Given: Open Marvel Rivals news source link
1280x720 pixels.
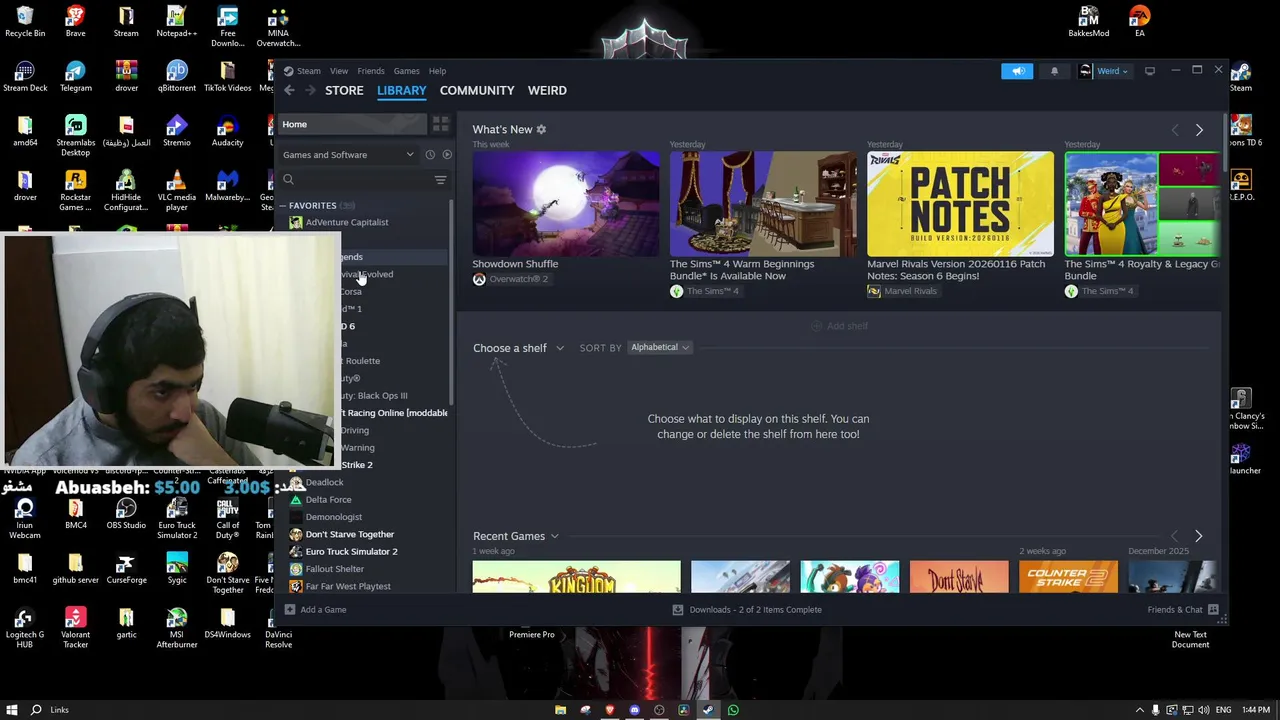Looking at the screenshot, I should click(x=902, y=291).
